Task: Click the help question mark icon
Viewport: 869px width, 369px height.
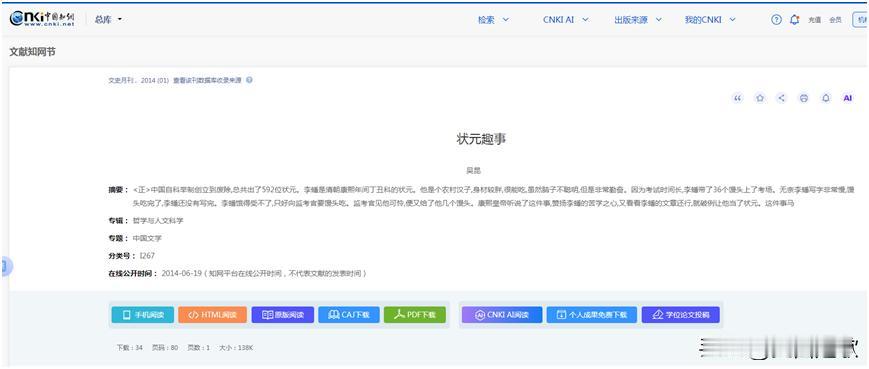Action: [776, 20]
